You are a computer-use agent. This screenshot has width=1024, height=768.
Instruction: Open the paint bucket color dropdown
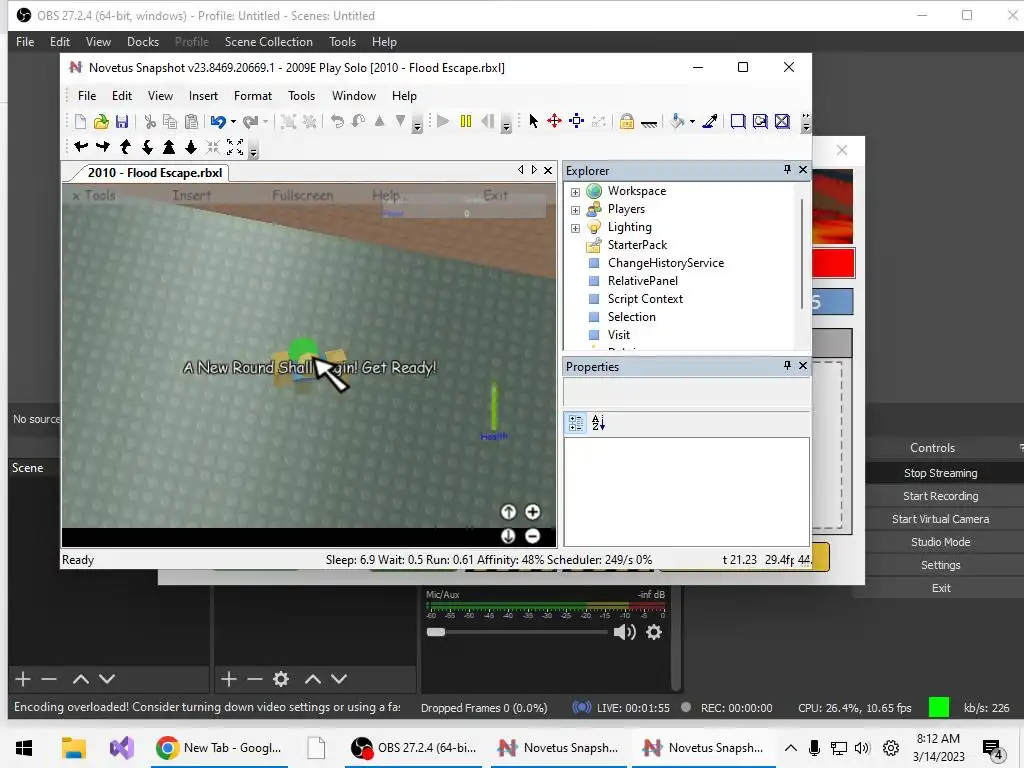(x=692, y=121)
